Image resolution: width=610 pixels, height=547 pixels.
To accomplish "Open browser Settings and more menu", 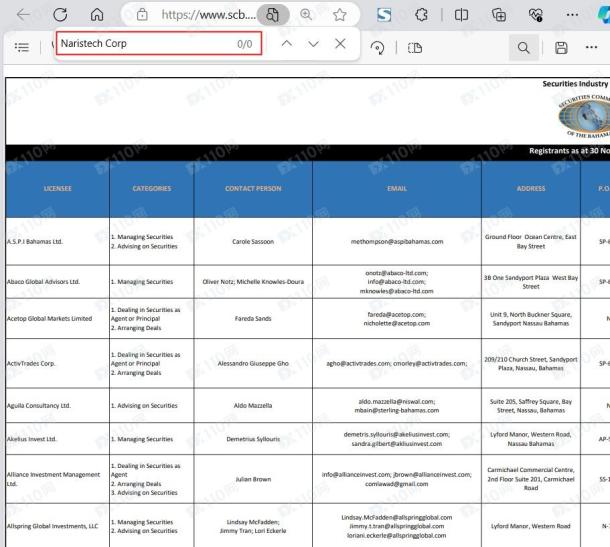I will (x=572, y=15).
